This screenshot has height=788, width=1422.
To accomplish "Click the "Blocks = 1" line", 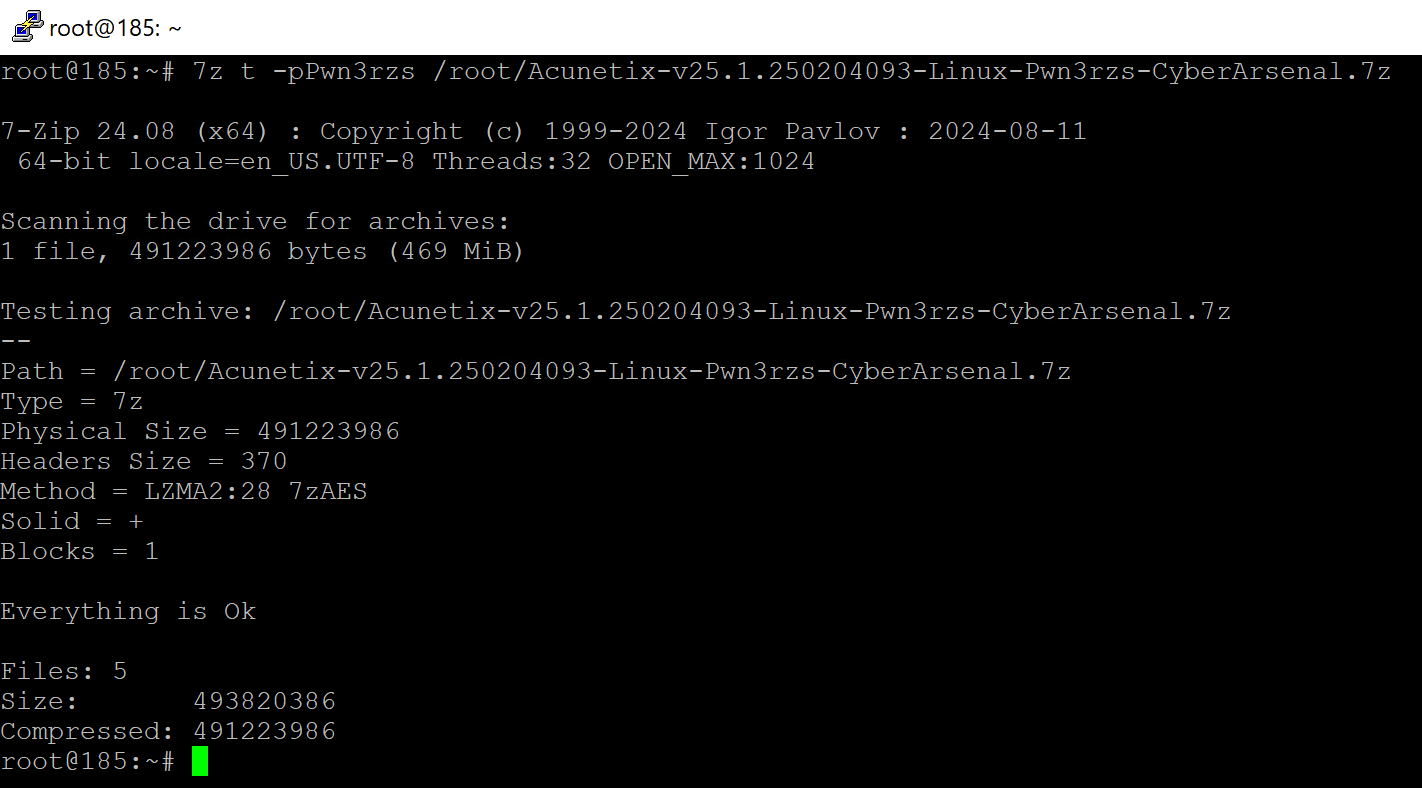I will pos(80,552).
